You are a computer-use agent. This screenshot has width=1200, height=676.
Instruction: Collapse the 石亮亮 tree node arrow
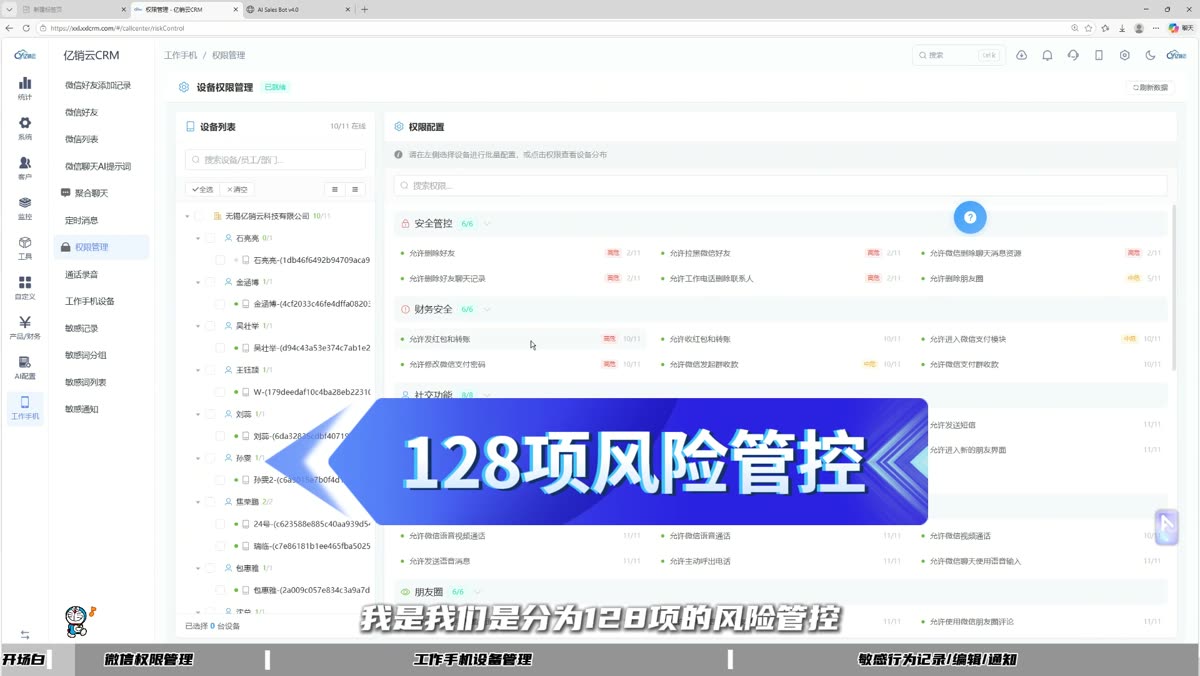pyautogui.click(x=198, y=238)
